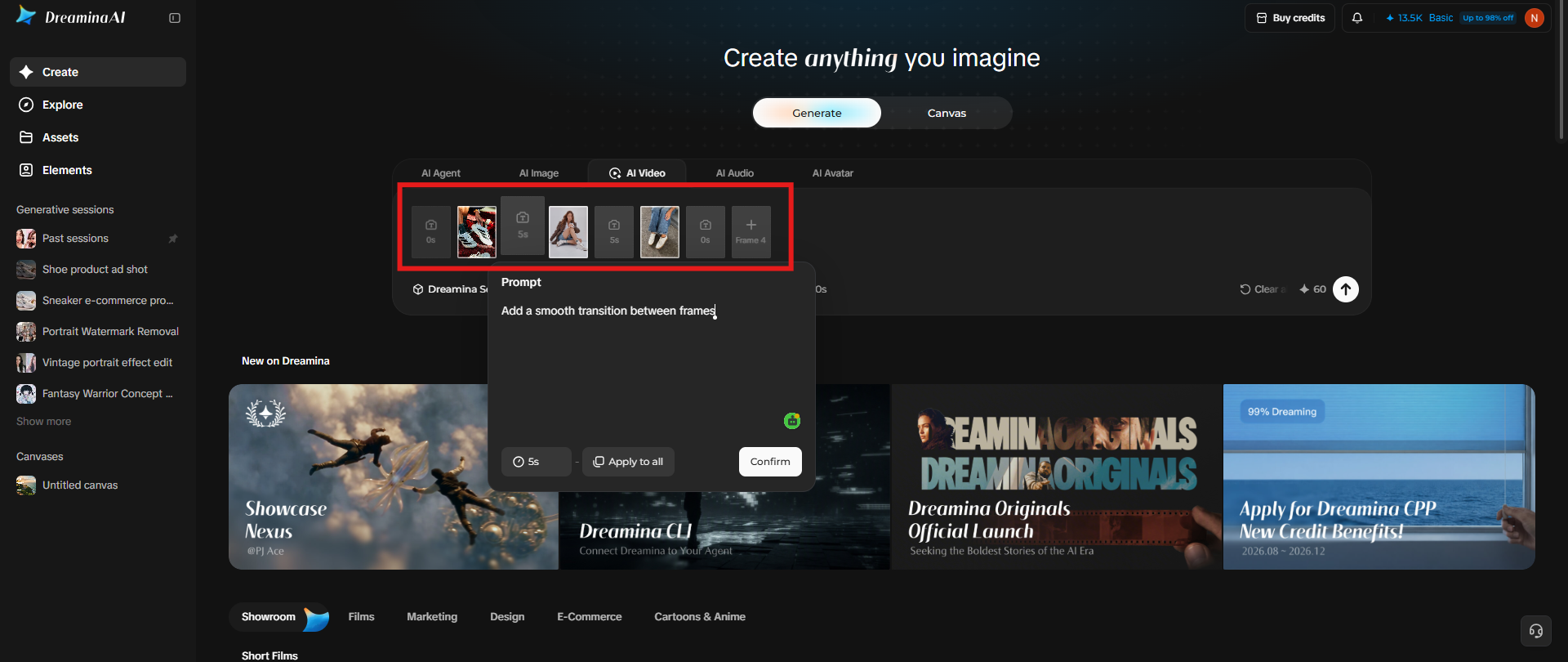Open the transition slot between second and third frames
The image size is (1568, 662).
click(614, 232)
